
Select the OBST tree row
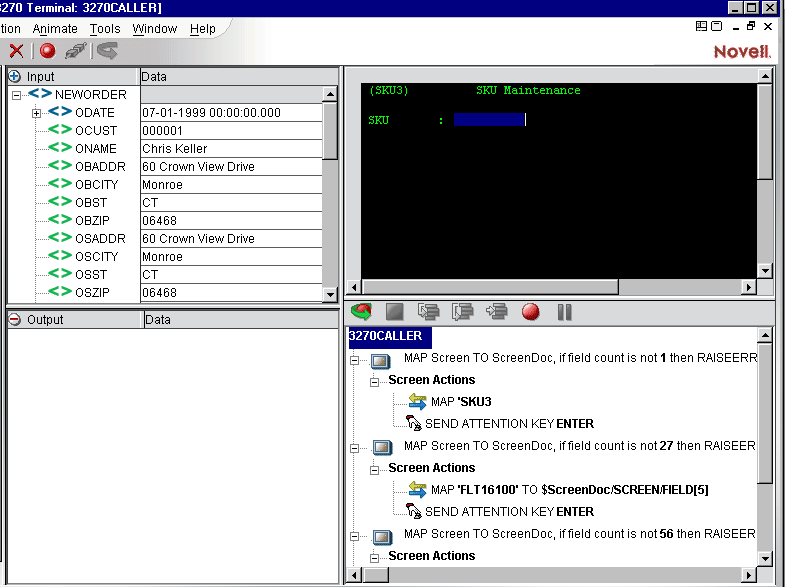(91, 203)
